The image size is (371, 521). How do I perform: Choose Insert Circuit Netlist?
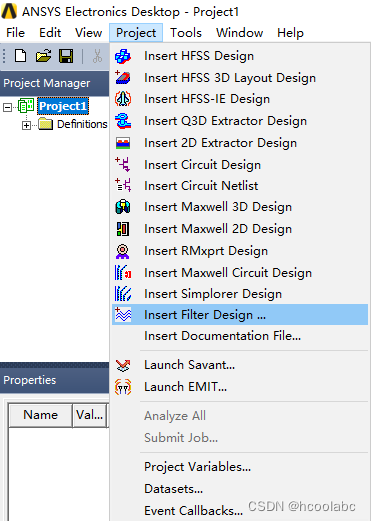pos(240,185)
